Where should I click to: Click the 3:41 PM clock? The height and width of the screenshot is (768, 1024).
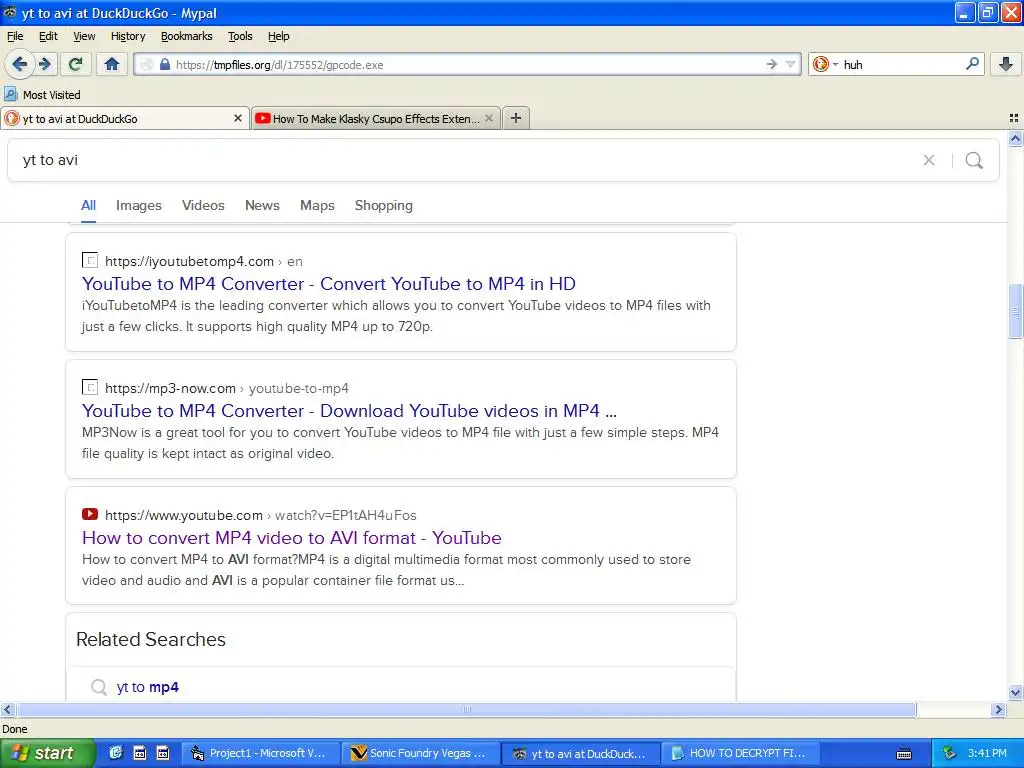pyautogui.click(x=987, y=753)
